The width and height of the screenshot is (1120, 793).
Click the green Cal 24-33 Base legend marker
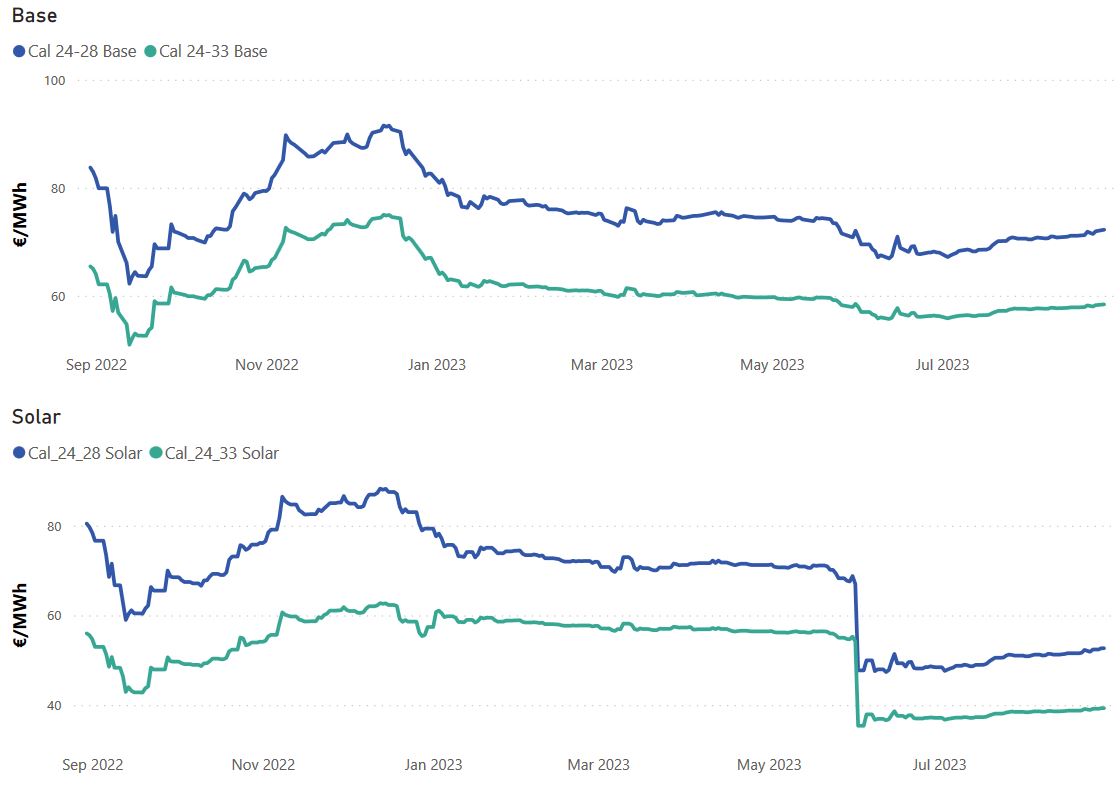[x=150, y=51]
